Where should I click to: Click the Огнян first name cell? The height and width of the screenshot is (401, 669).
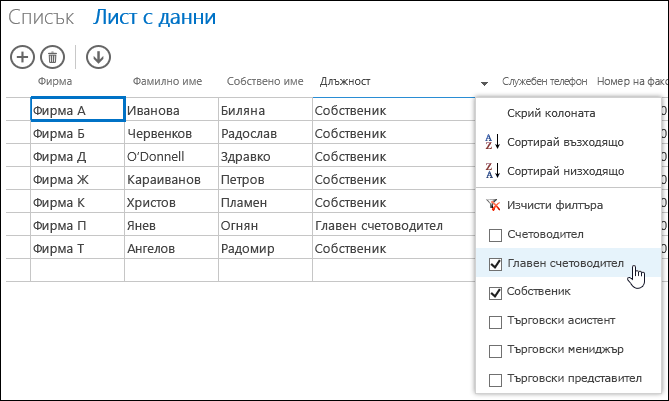[265, 225]
